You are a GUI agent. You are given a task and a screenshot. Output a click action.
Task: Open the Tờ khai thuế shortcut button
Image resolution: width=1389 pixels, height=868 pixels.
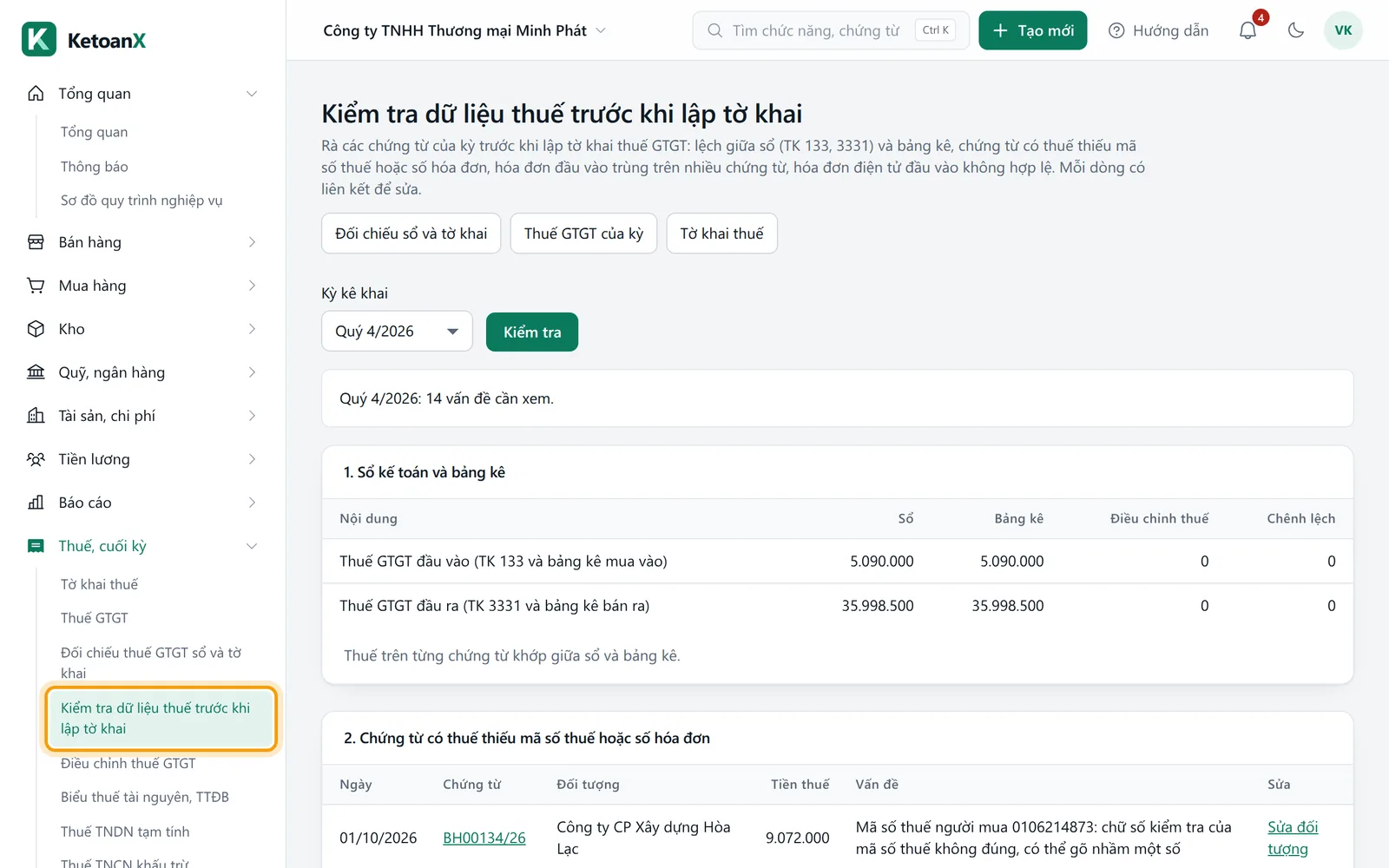721,233
